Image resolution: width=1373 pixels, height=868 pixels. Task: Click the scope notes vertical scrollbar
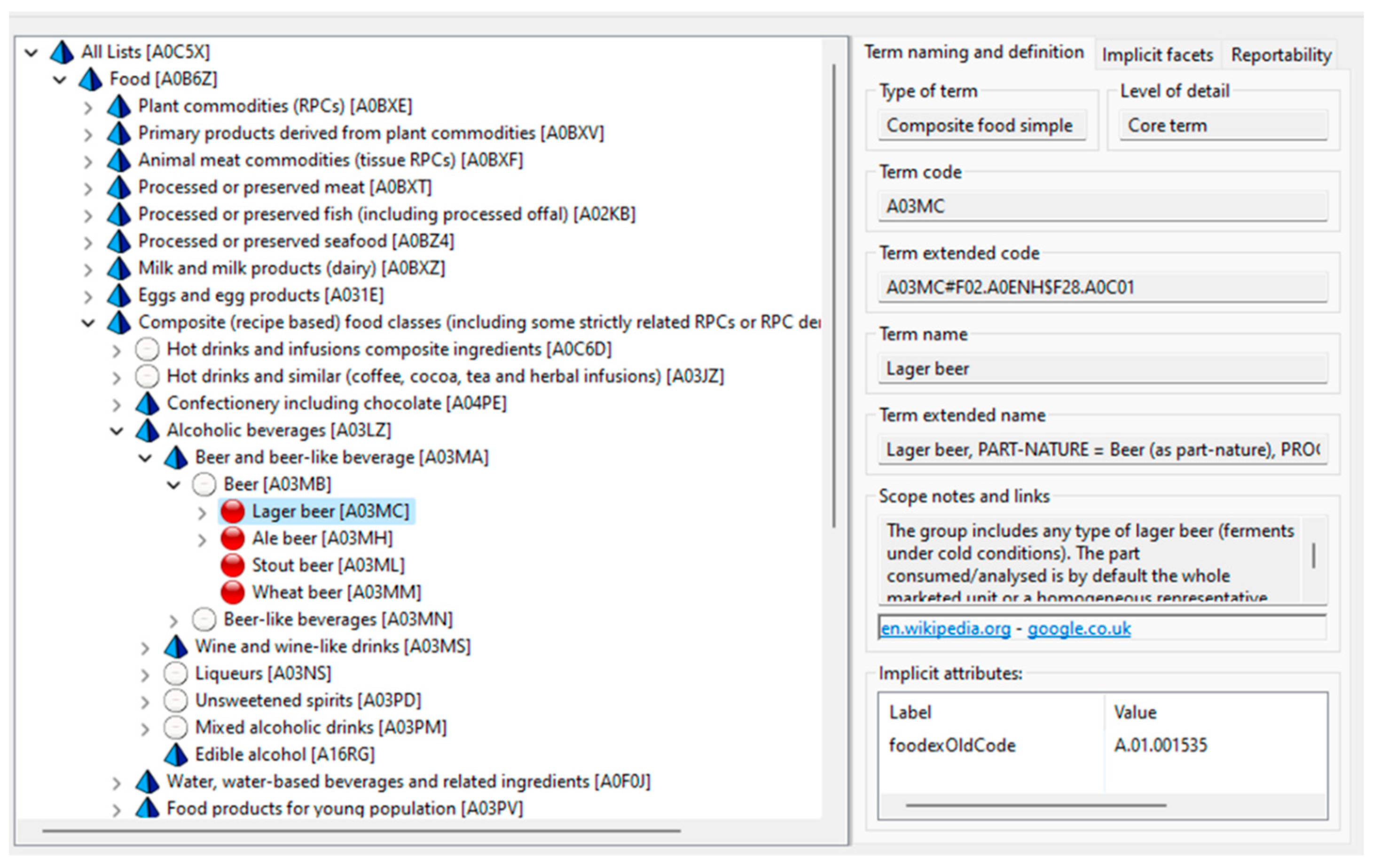(1314, 555)
